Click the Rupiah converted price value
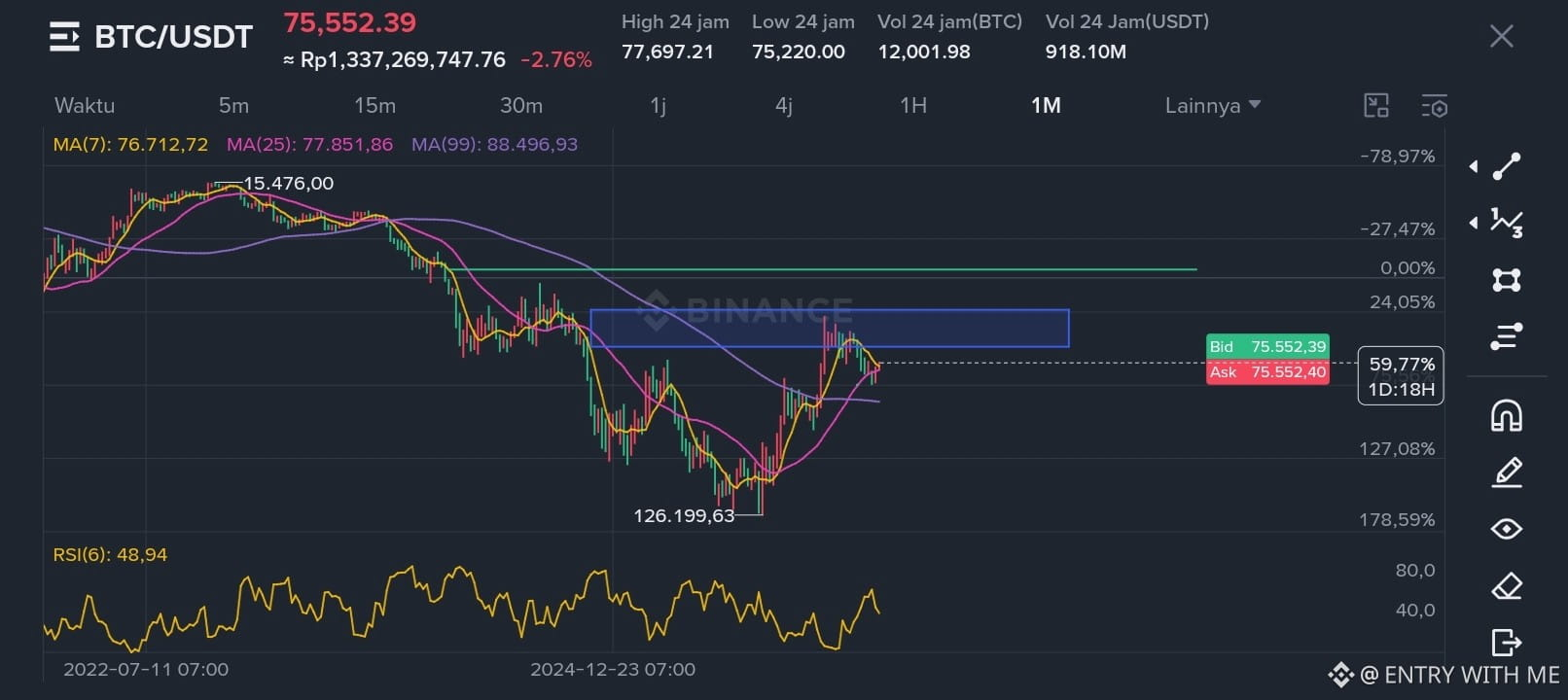1568x700 pixels. pos(394,60)
